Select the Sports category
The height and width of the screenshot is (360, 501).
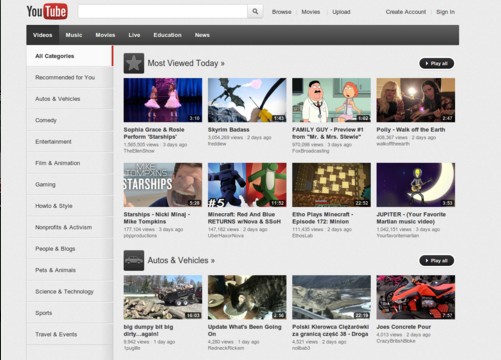point(70,313)
